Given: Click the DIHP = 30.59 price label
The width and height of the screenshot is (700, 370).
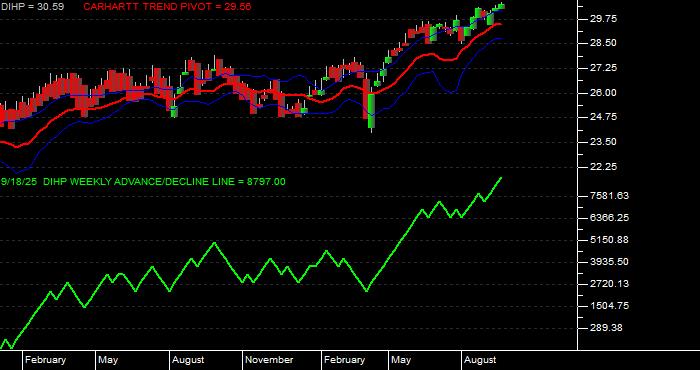Looking at the screenshot, I should [x=32, y=7].
